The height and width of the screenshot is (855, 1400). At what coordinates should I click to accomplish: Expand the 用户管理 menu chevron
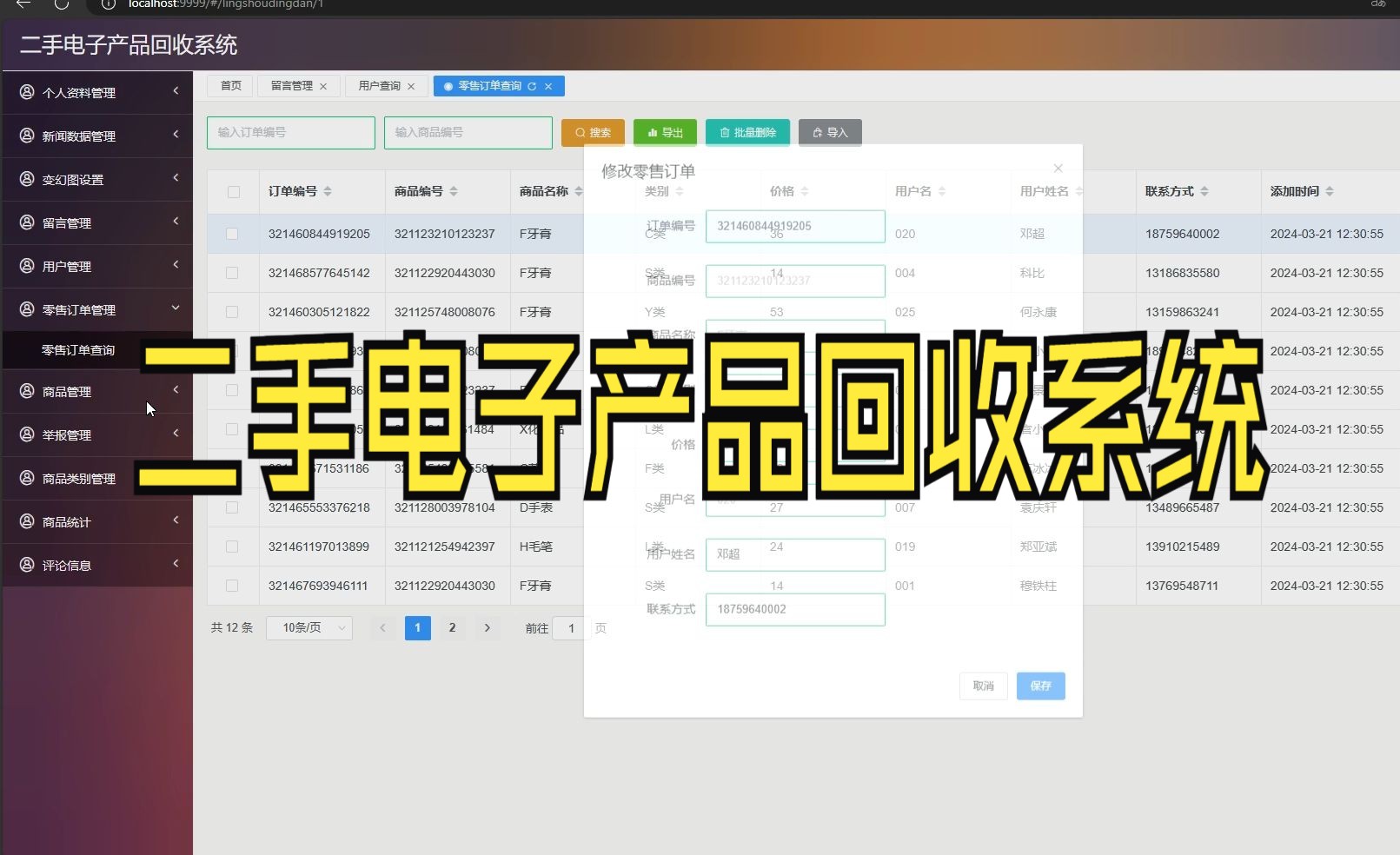tap(176, 264)
